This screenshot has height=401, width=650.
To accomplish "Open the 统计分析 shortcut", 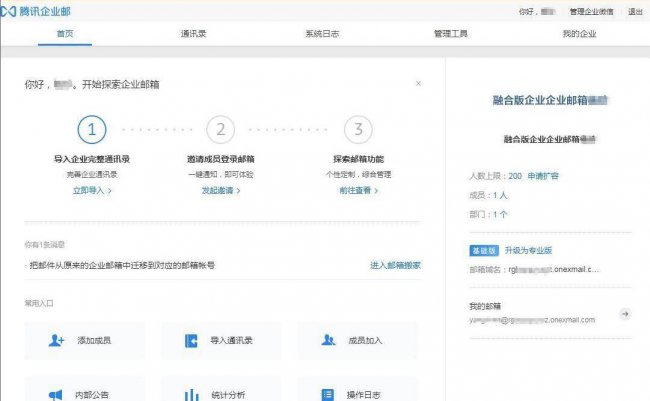I will point(221,389).
